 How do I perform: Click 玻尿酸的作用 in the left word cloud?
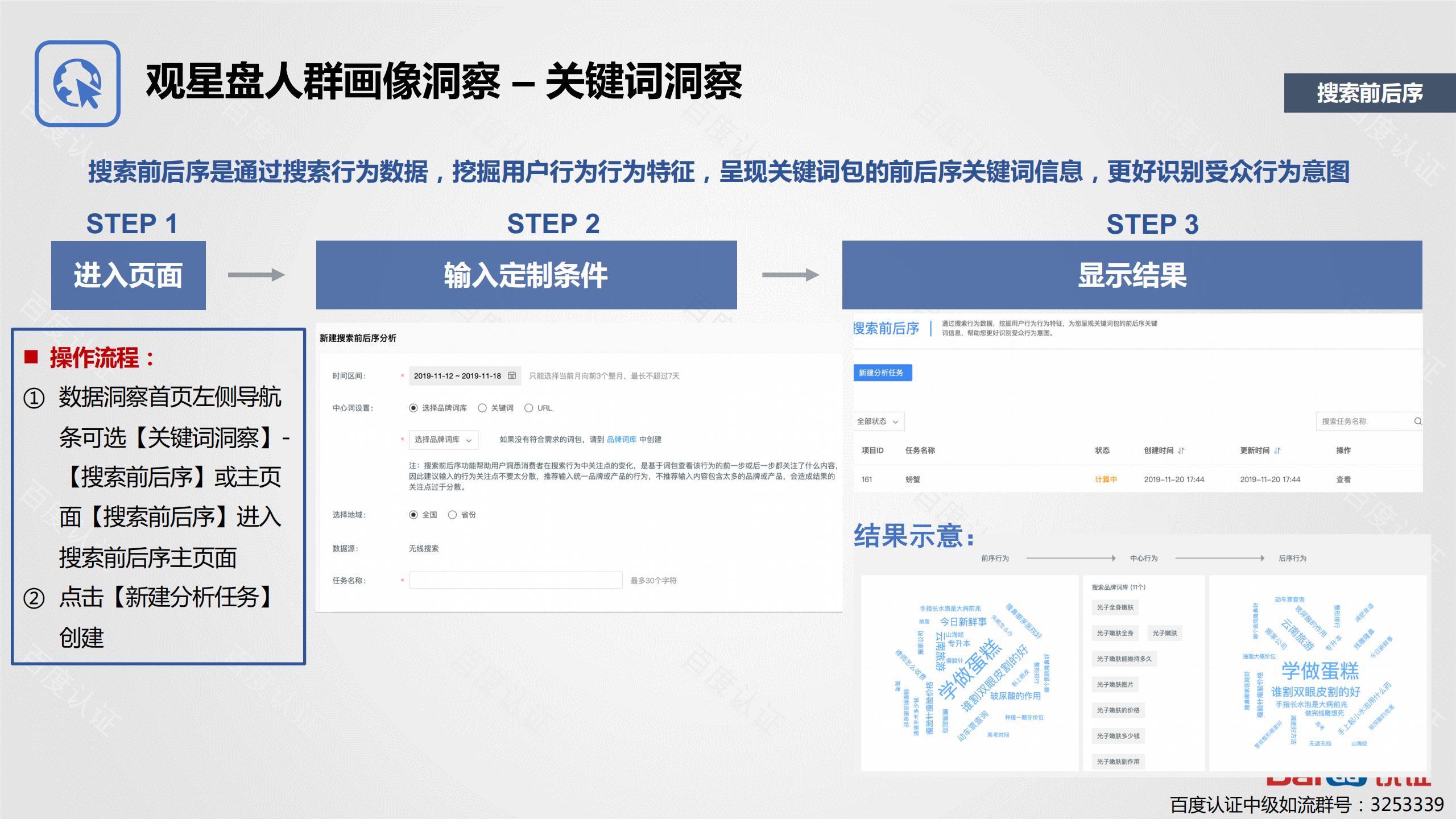coord(1015,696)
